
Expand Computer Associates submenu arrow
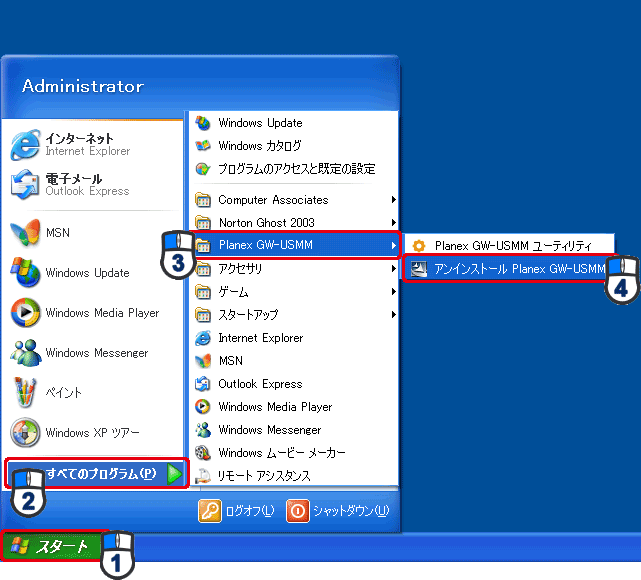(393, 200)
